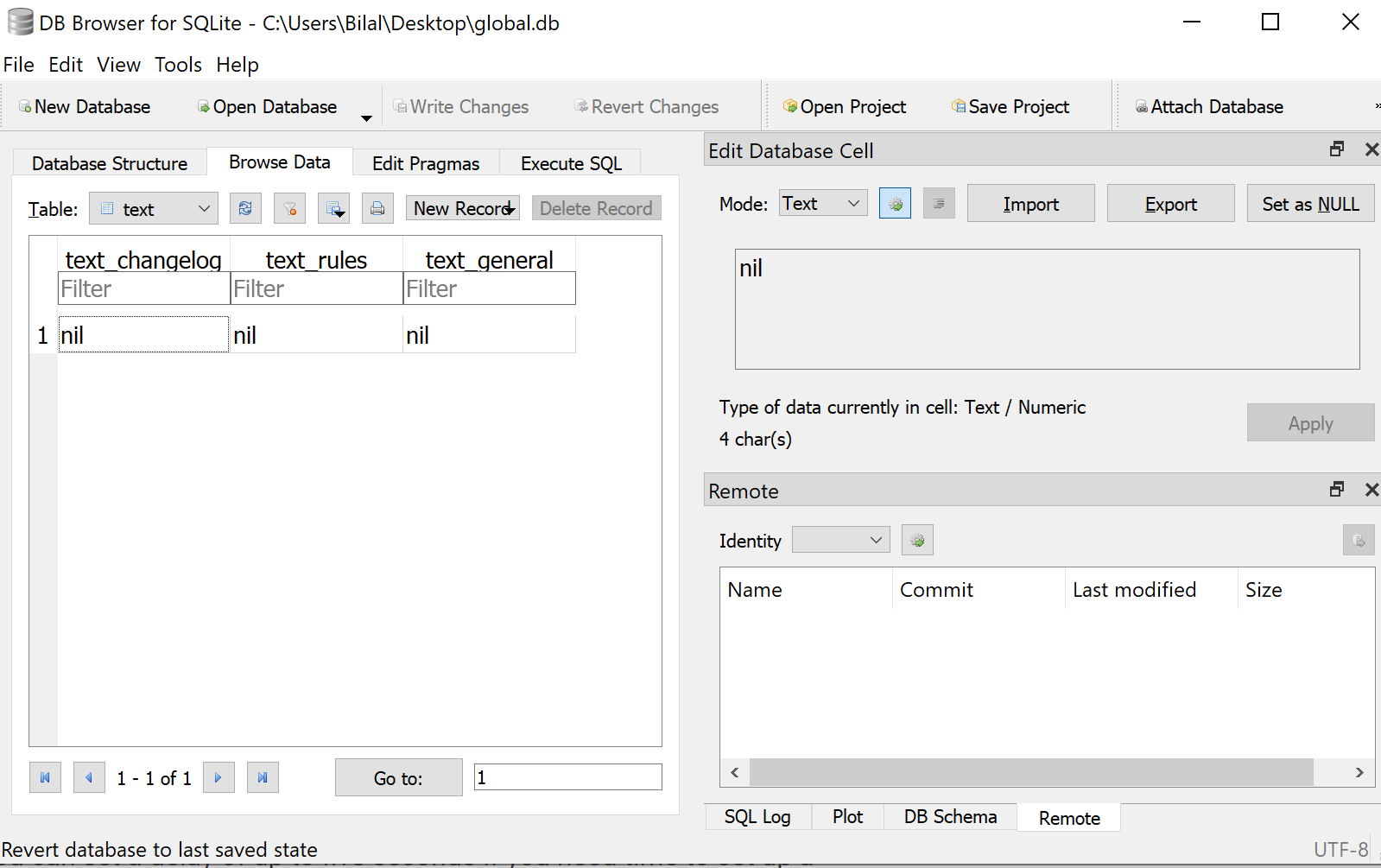Select row header number 1
This screenshot has height=868, width=1381.
click(43, 335)
